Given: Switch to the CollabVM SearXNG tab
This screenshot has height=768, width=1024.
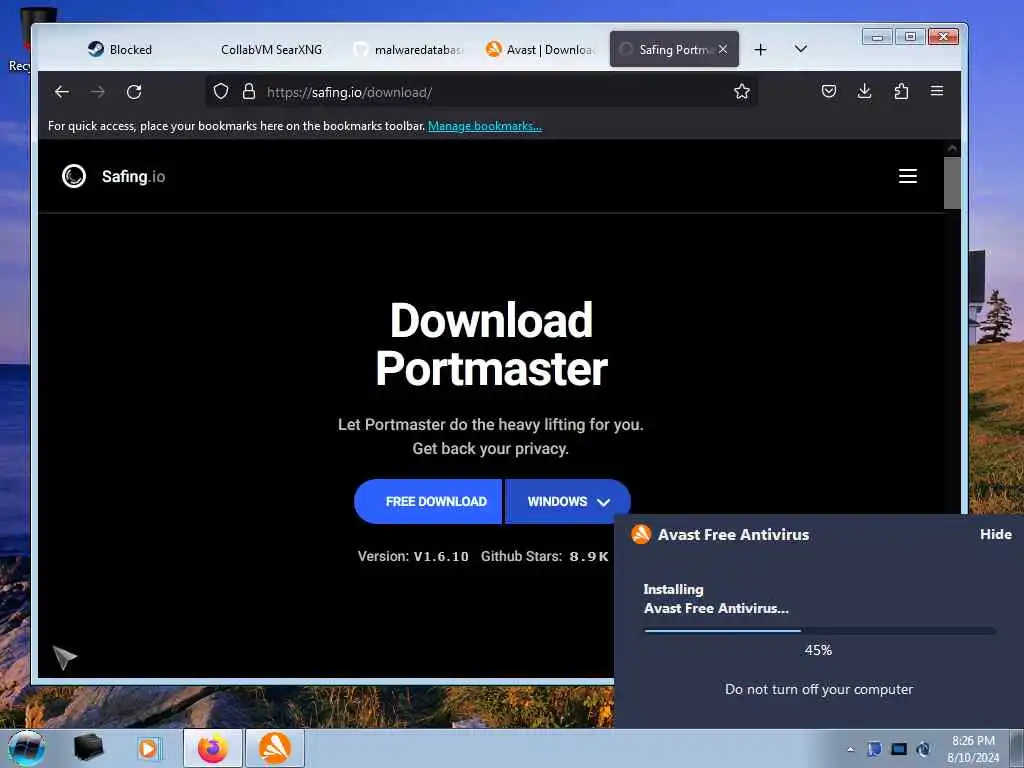Looking at the screenshot, I should click(270, 49).
